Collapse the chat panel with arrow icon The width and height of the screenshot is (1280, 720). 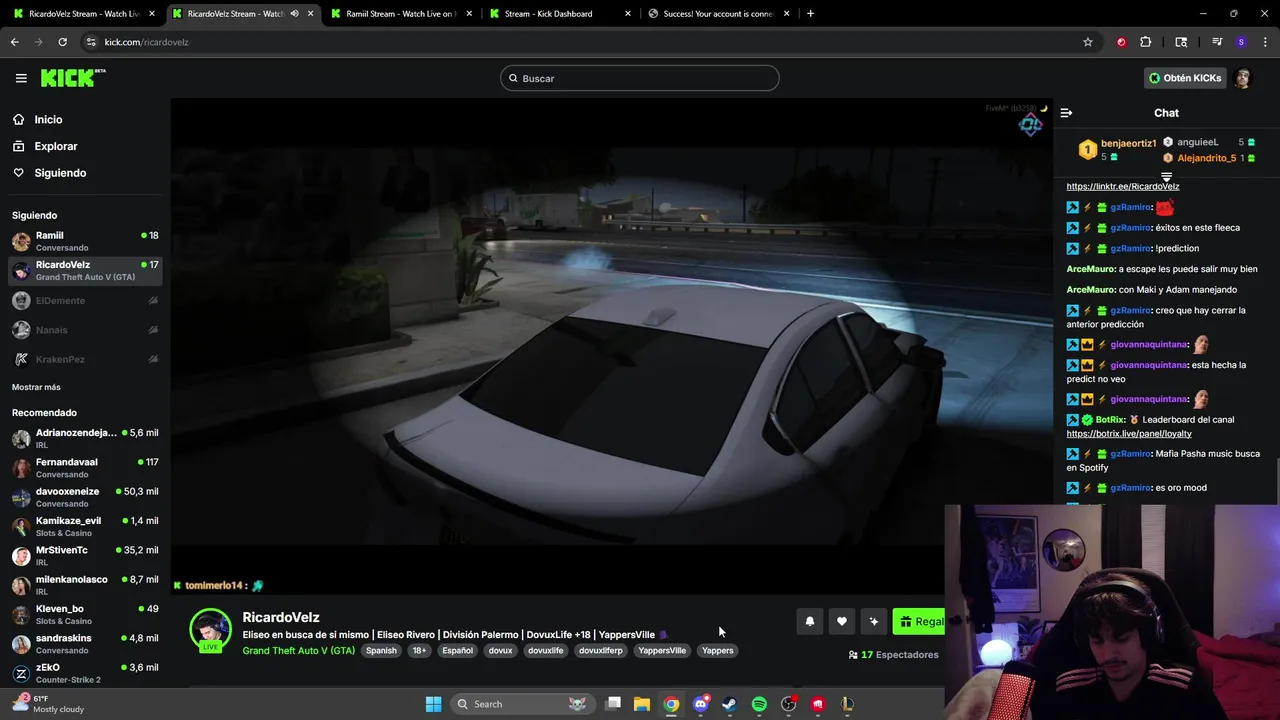tap(1066, 113)
